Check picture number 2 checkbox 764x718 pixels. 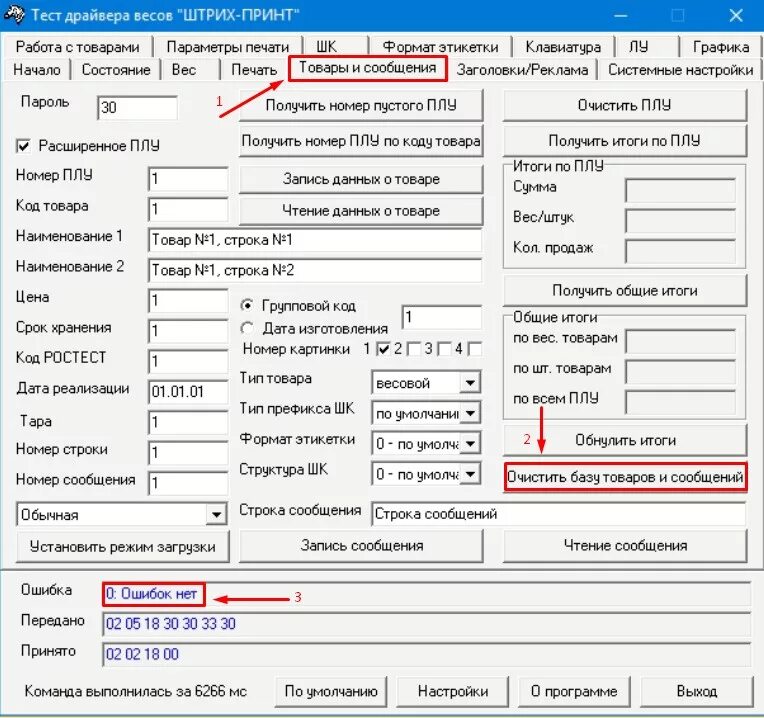[414, 349]
